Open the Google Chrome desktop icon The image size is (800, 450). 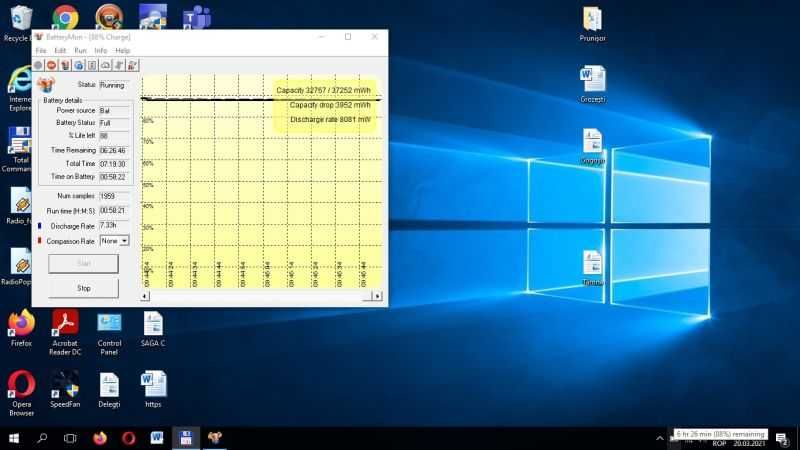pos(65,17)
